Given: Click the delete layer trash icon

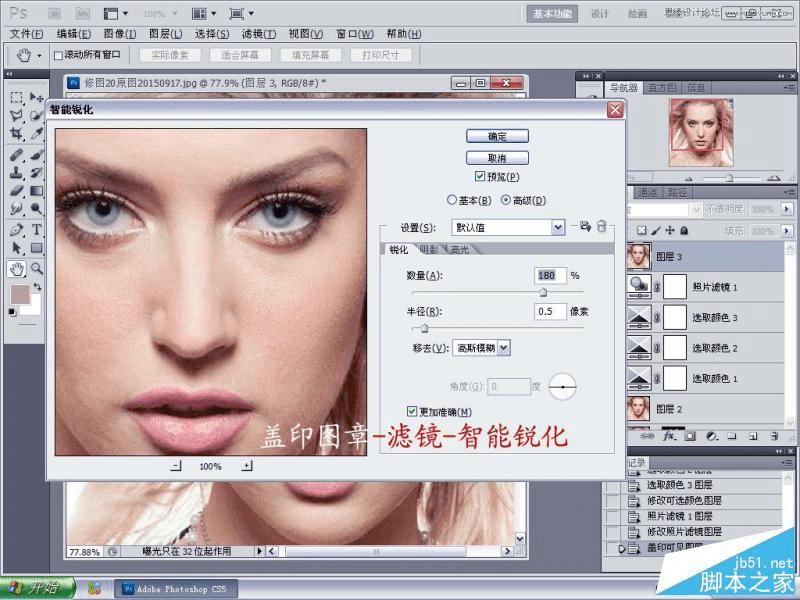Looking at the screenshot, I should pyautogui.click(x=774, y=436).
